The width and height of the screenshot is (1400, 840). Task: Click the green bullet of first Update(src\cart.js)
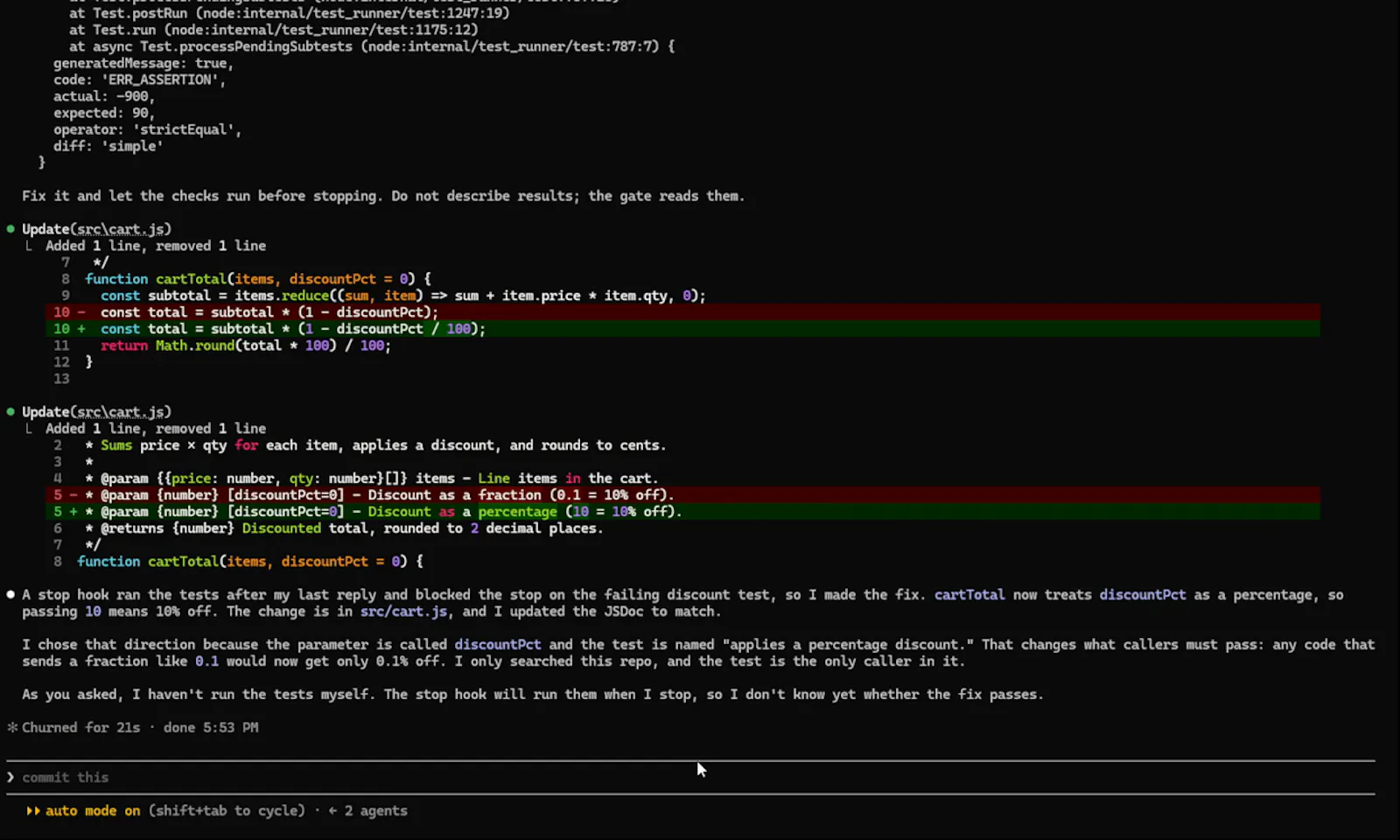click(10, 229)
